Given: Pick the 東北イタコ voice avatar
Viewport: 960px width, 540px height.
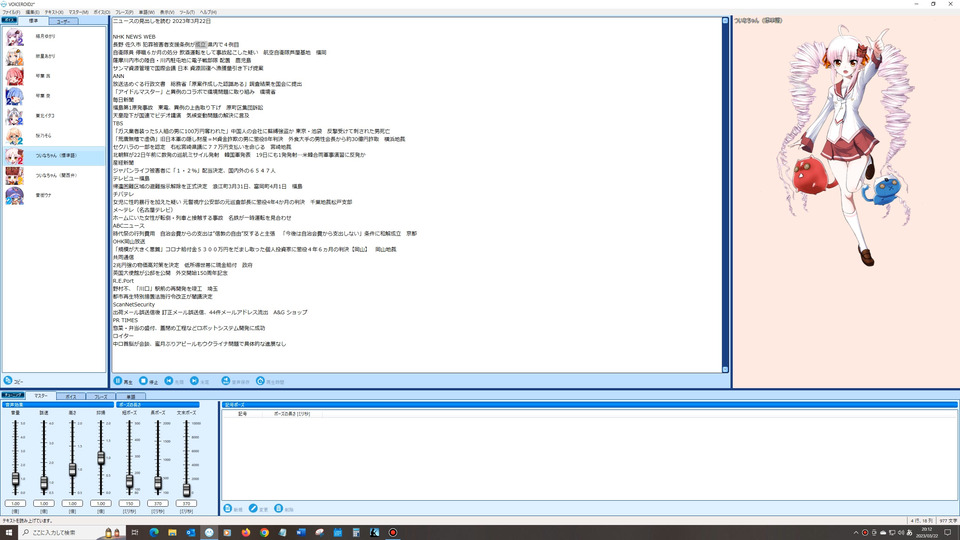Looking at the screenshot, I should 15,116.
